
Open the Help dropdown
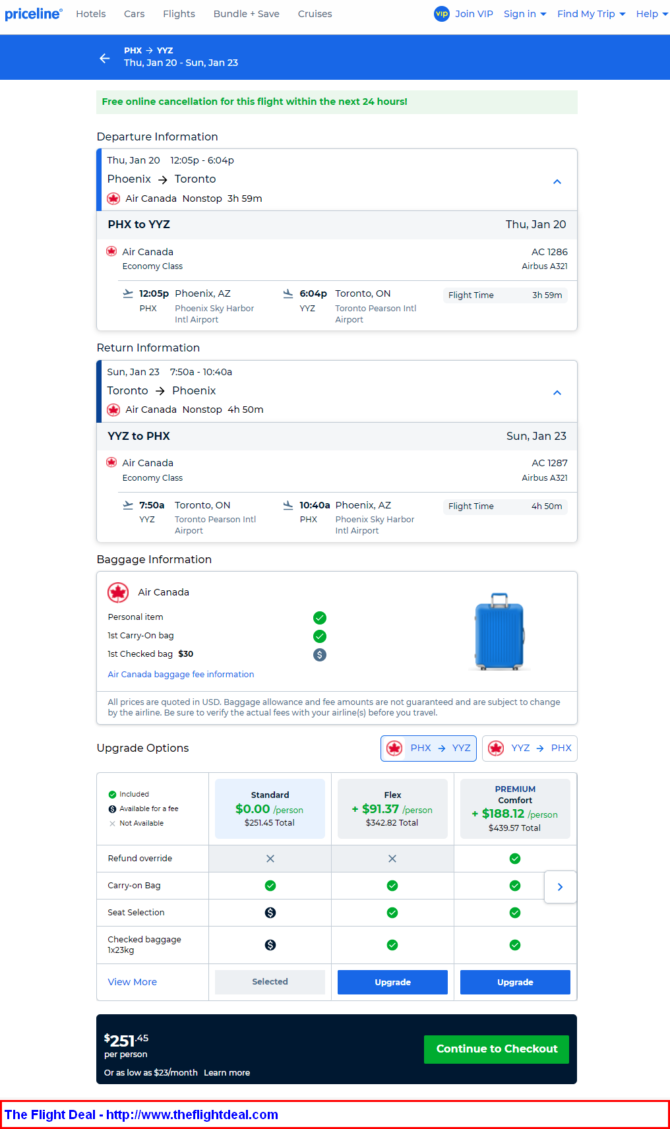point(651,14)
